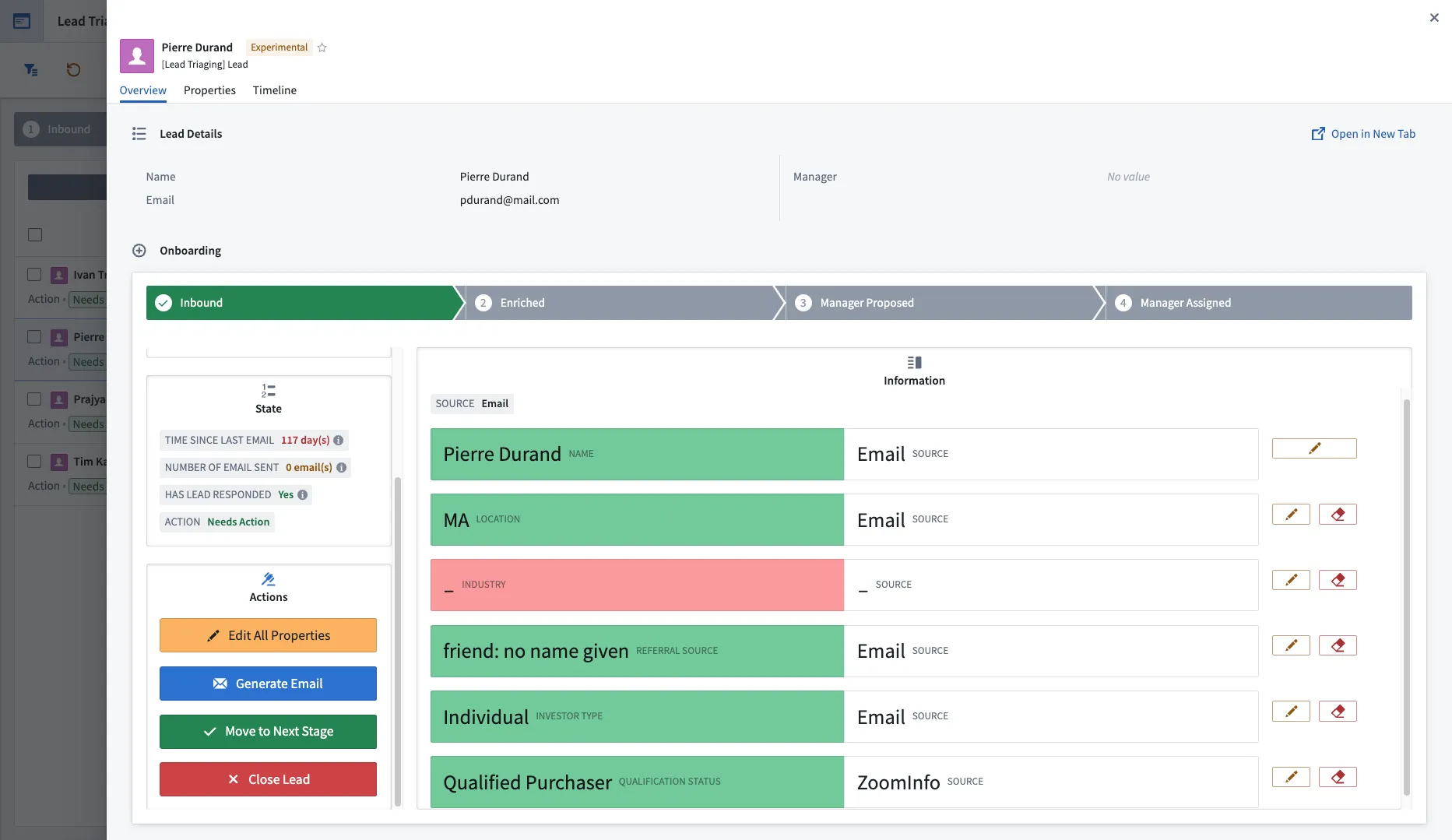
Task: Clear the Industry value with eraser
Action: click(x=1338, y=580)
